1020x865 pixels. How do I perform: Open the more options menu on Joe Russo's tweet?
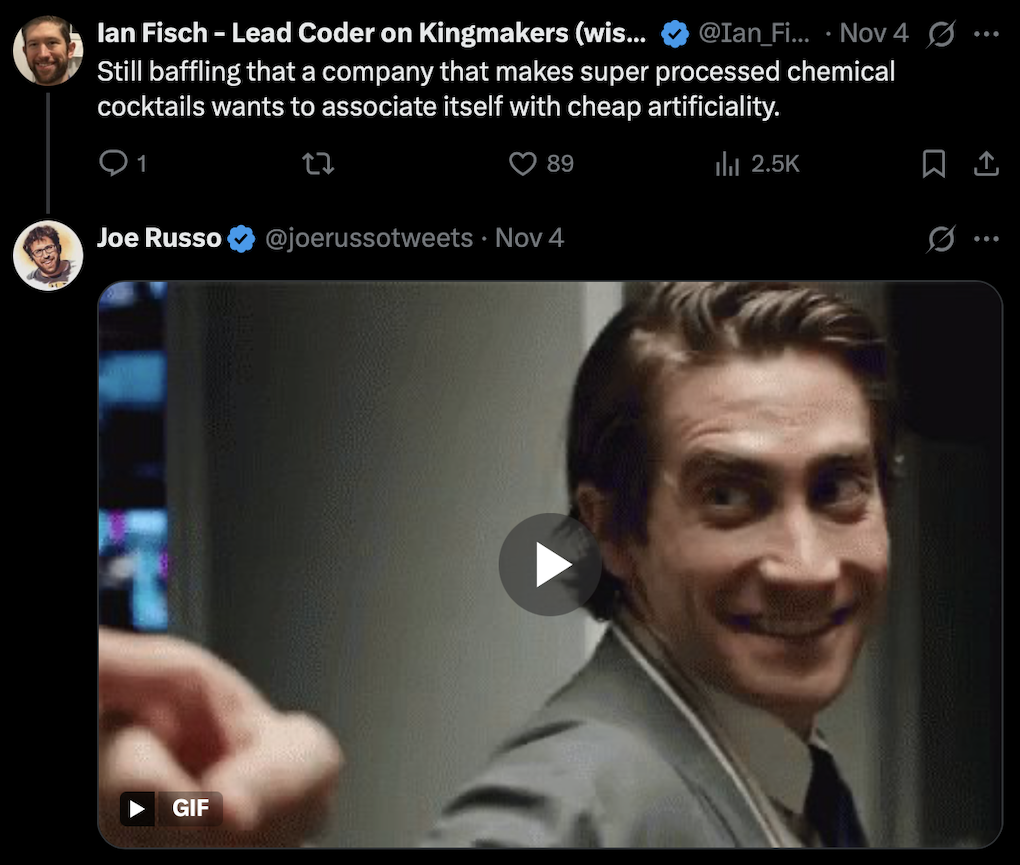986,238
